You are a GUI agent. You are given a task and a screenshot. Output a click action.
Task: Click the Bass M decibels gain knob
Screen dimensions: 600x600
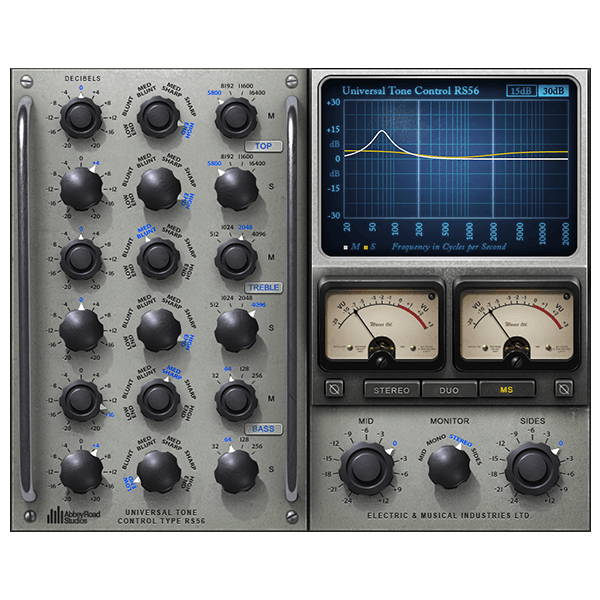coord(81,401)
